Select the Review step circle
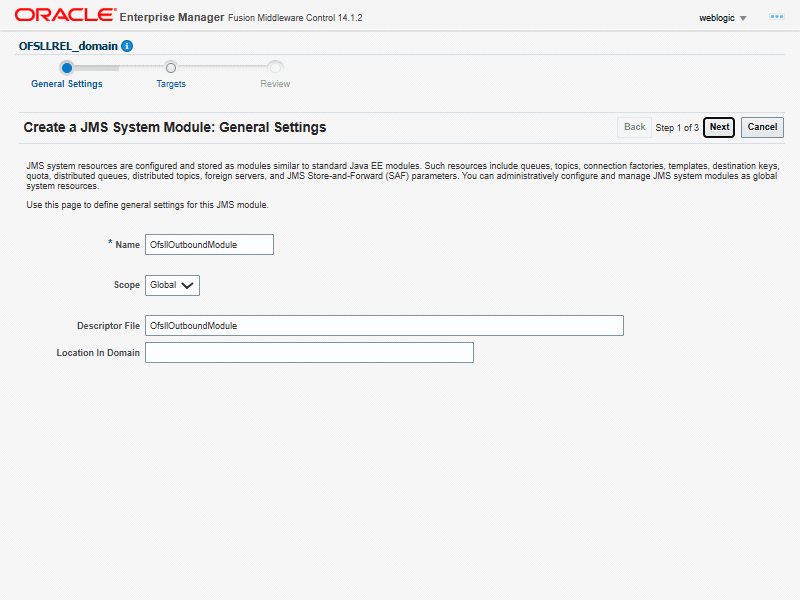This screenshot has width=800, height=600. coord(276,67)
